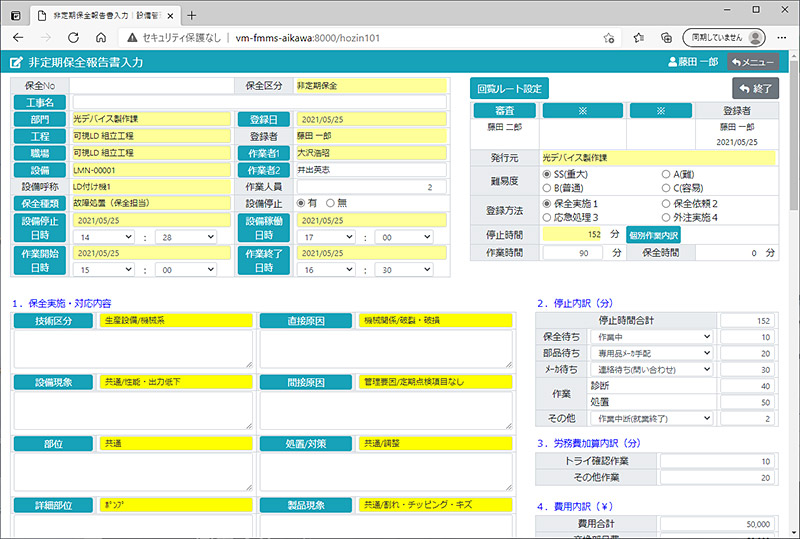Reload the page with refresh icon
Viewport: 800px width, 539px height.
[73, 37]
